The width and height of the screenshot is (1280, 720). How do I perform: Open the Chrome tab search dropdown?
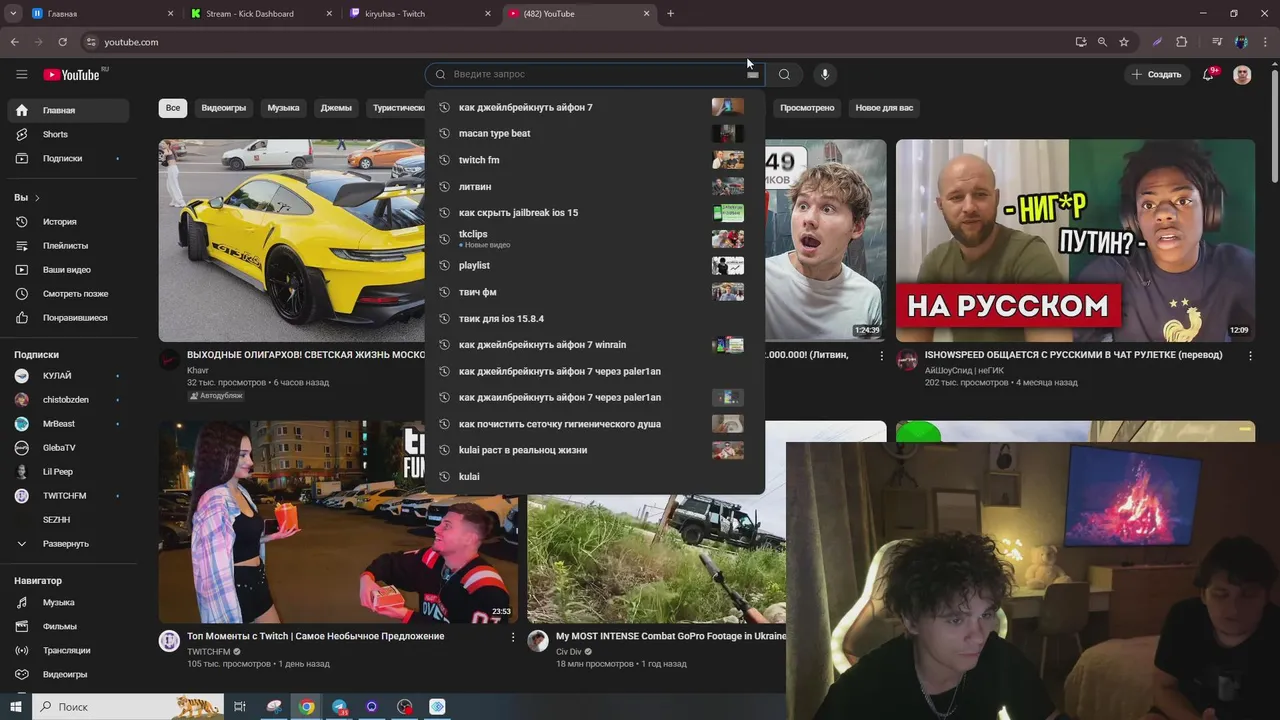pos(13,13)
